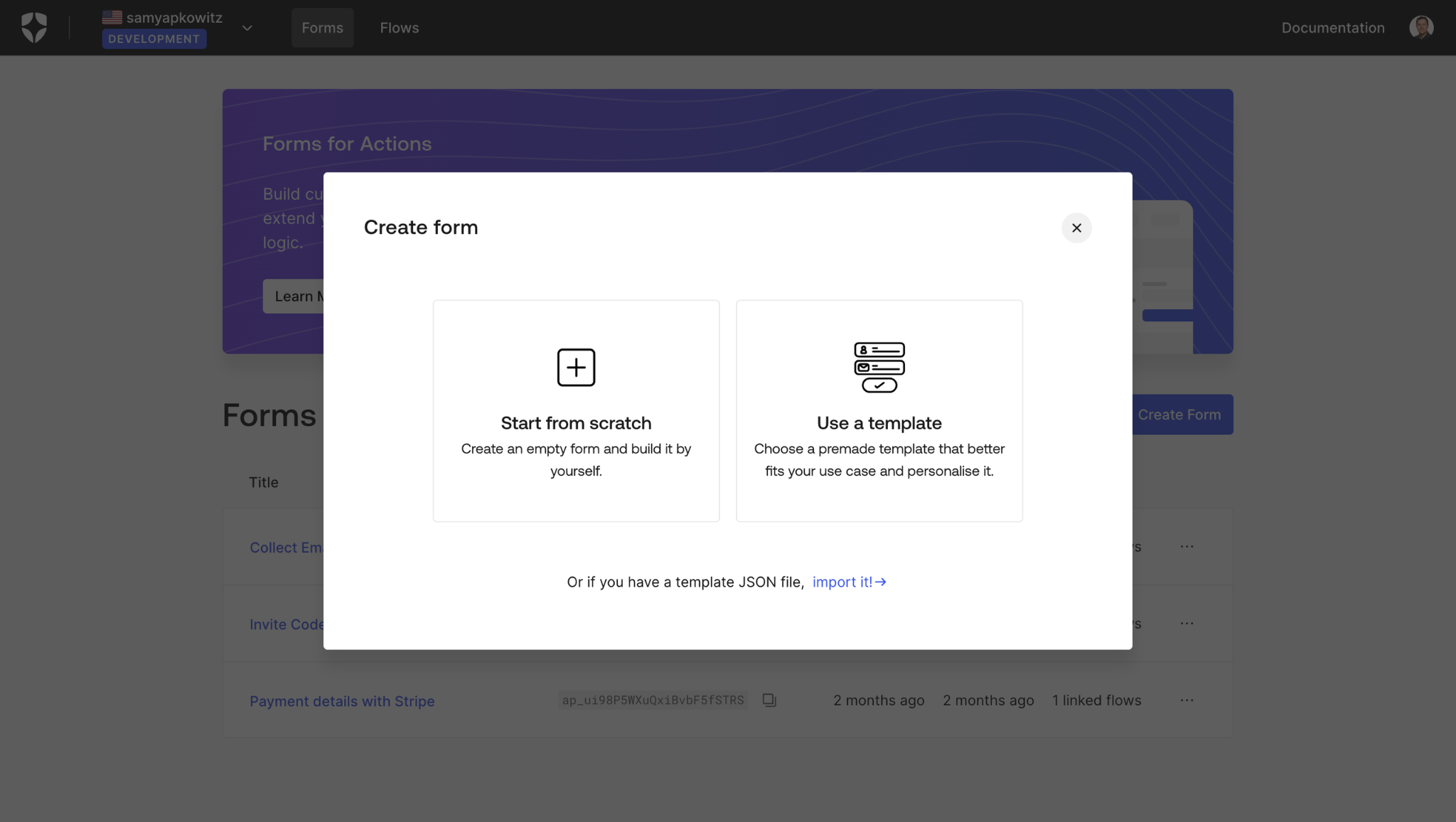Screen dimensions: 1456x822
Task: Switch to the Flows tab
Action: pyautogui.click(x=399, y=28)
